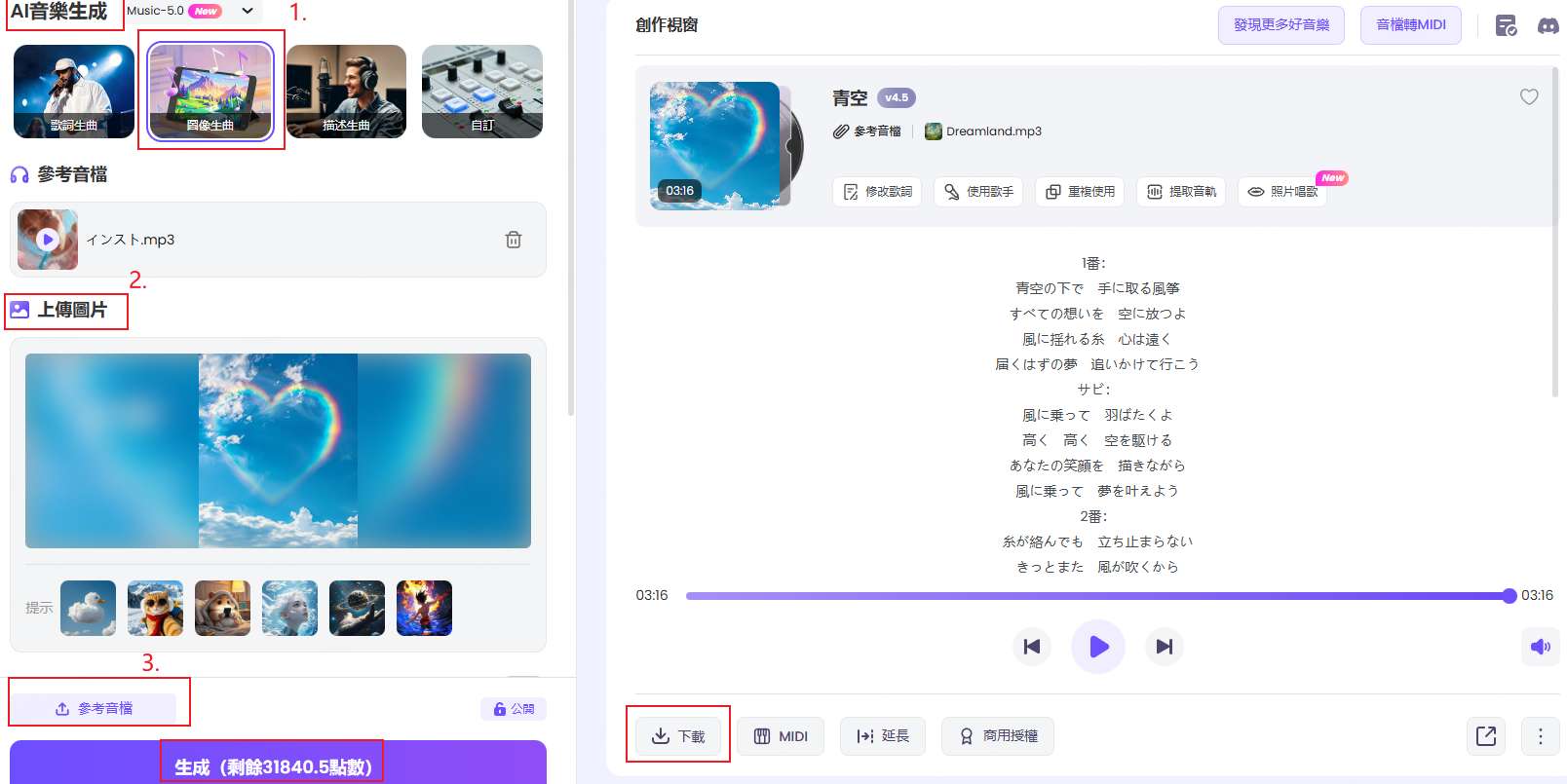Click the 延長 extend button
Image resolution: width=1567 pixels, height=784 pixels.
pos(883,736)
